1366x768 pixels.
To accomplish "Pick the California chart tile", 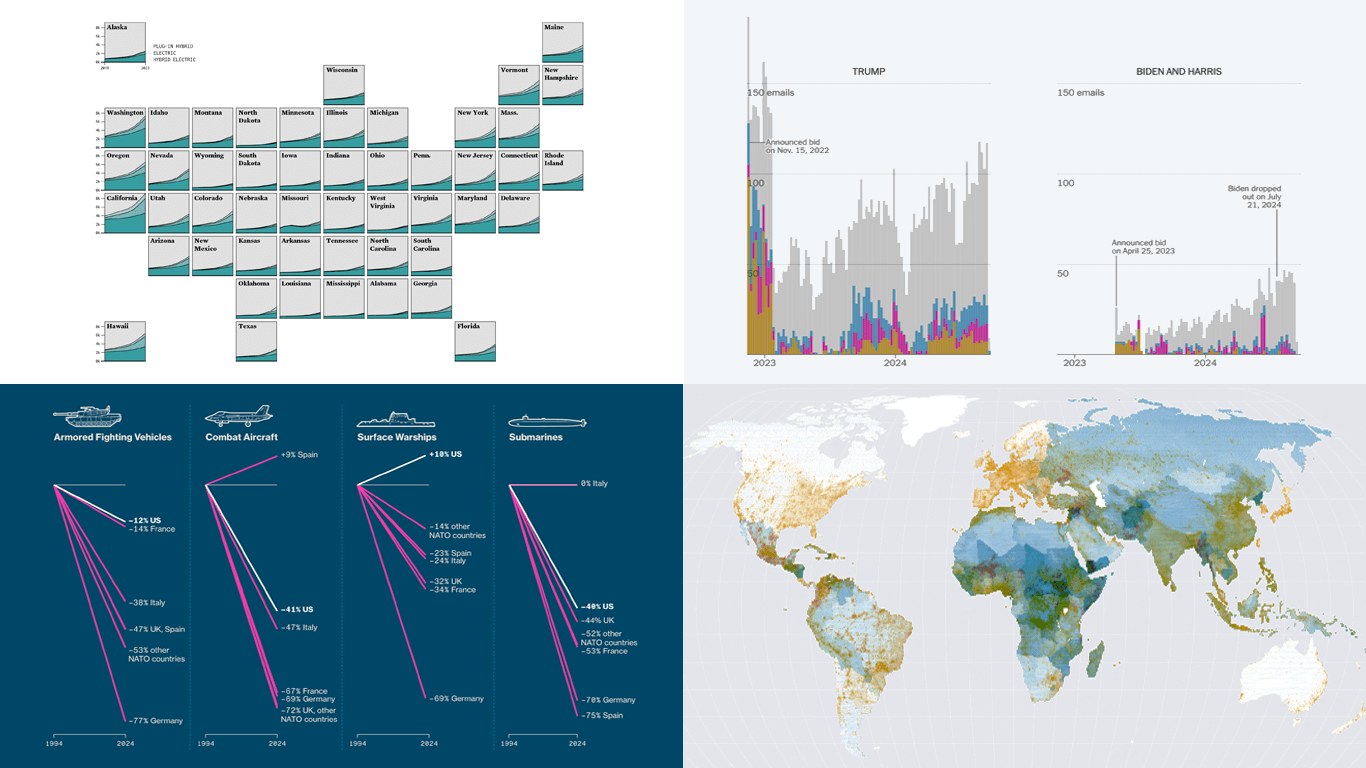I will click(x=125, y=213).
